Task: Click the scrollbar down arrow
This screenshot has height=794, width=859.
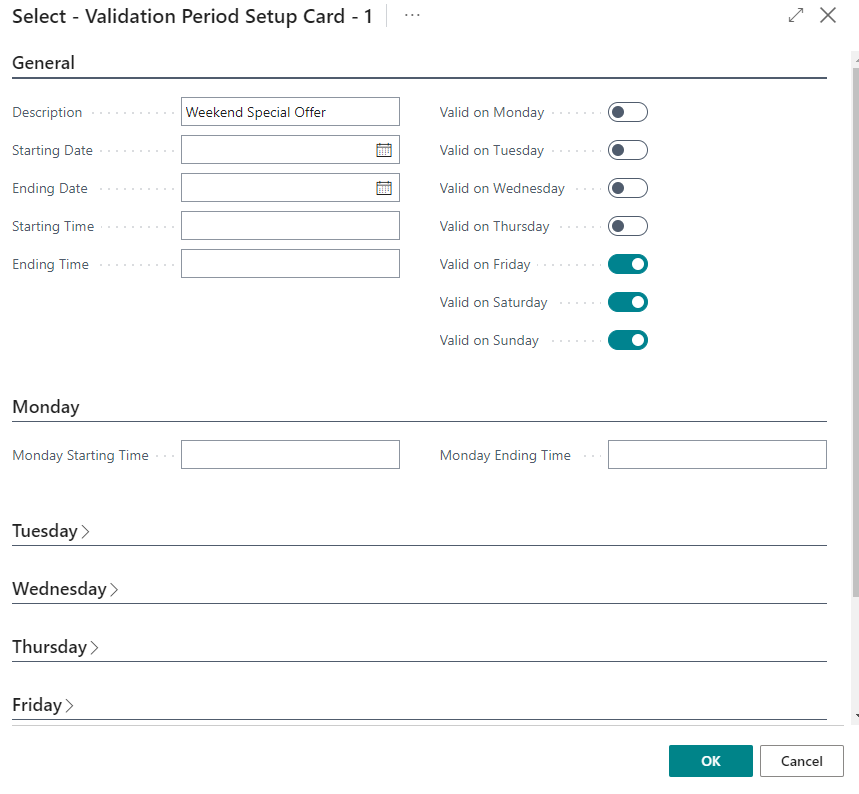Action: point(856,716)
